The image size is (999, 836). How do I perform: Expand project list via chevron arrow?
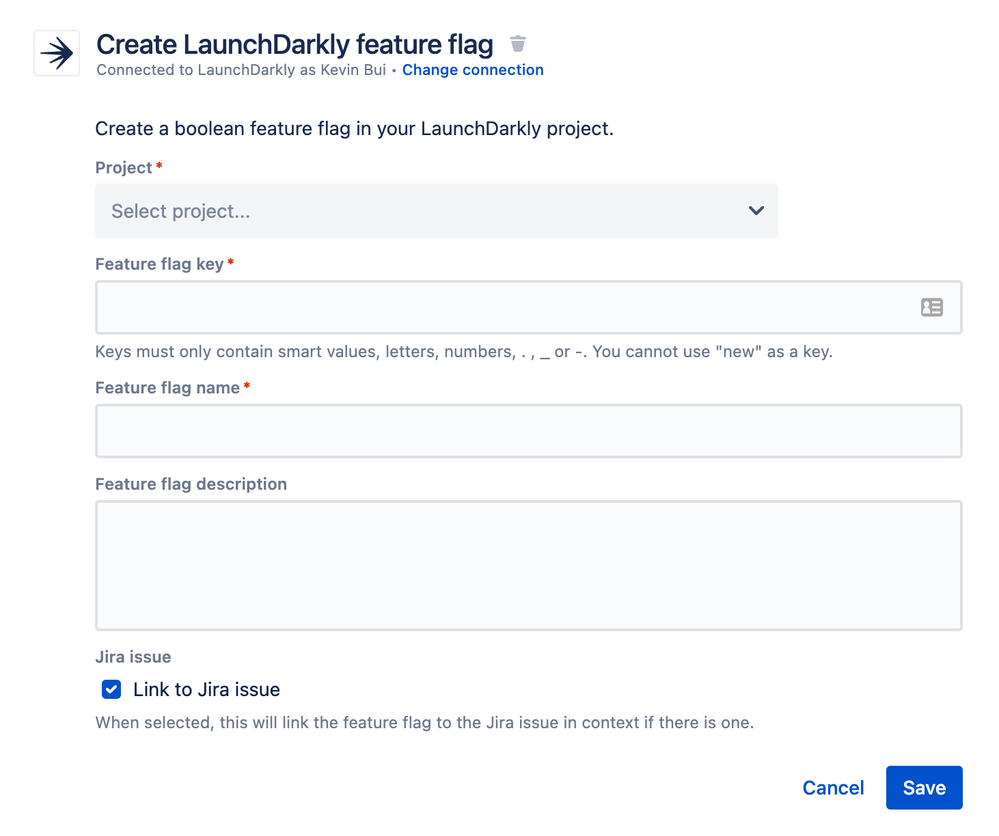756,210
